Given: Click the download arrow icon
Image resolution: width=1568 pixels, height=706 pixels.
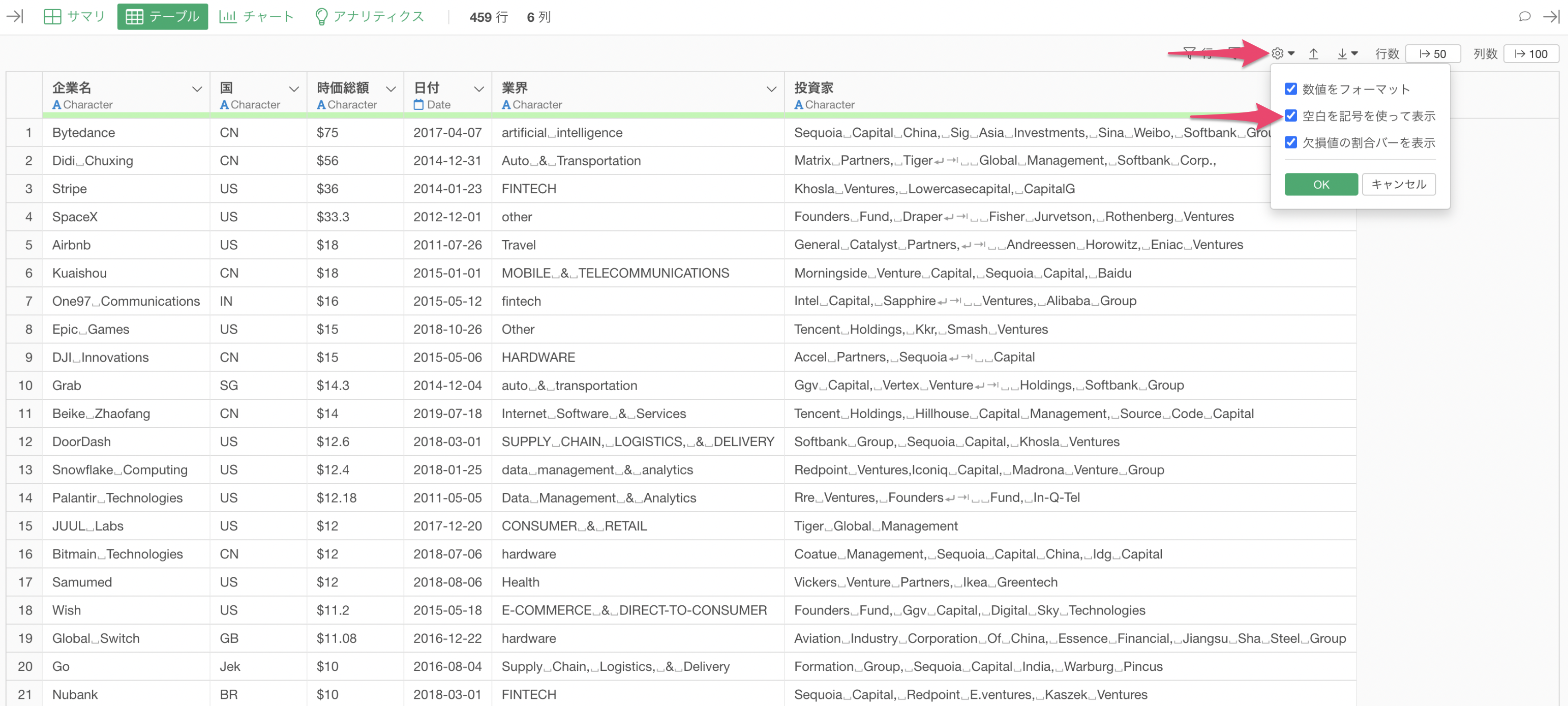Looking at the screenshot, I should (x=1342, y=53).
